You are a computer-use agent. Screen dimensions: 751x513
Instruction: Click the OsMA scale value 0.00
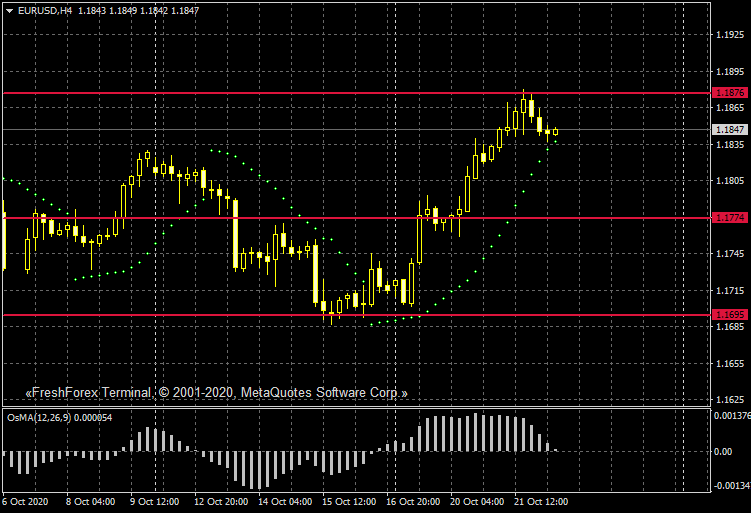[x=723, y=452]
